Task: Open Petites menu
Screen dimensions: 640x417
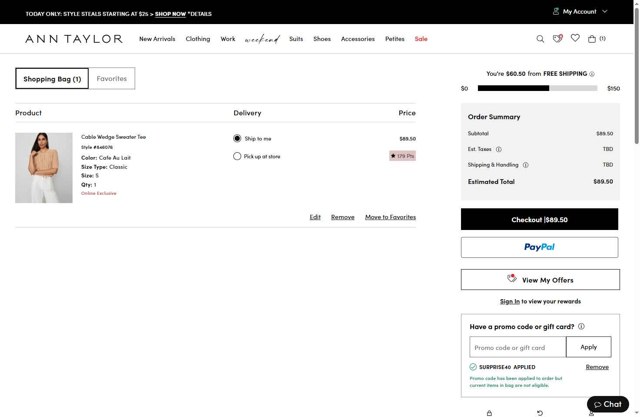Action: [395, 39]
